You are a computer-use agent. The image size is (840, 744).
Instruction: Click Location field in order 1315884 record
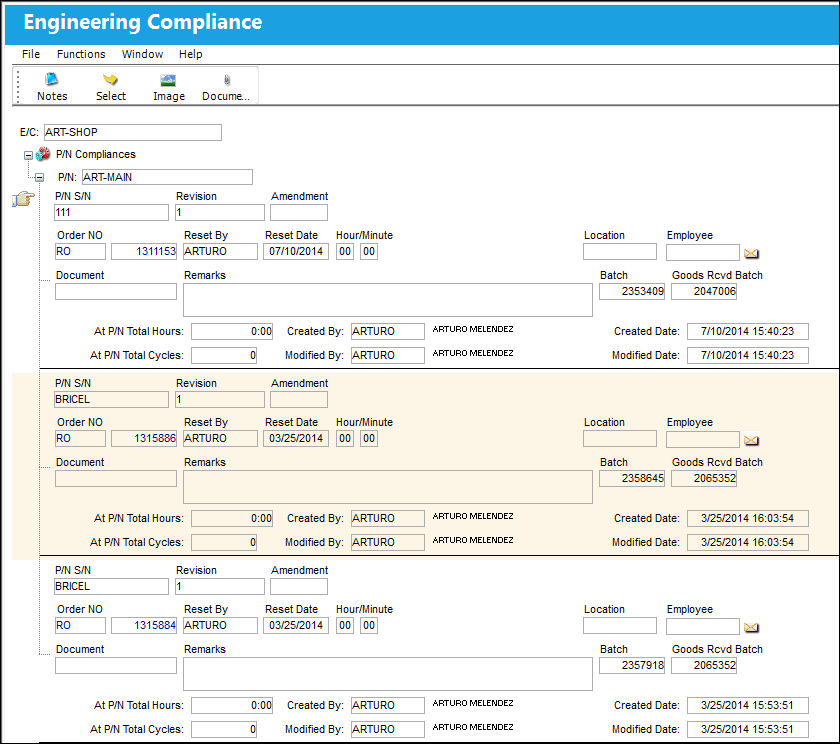coord(620,625)
